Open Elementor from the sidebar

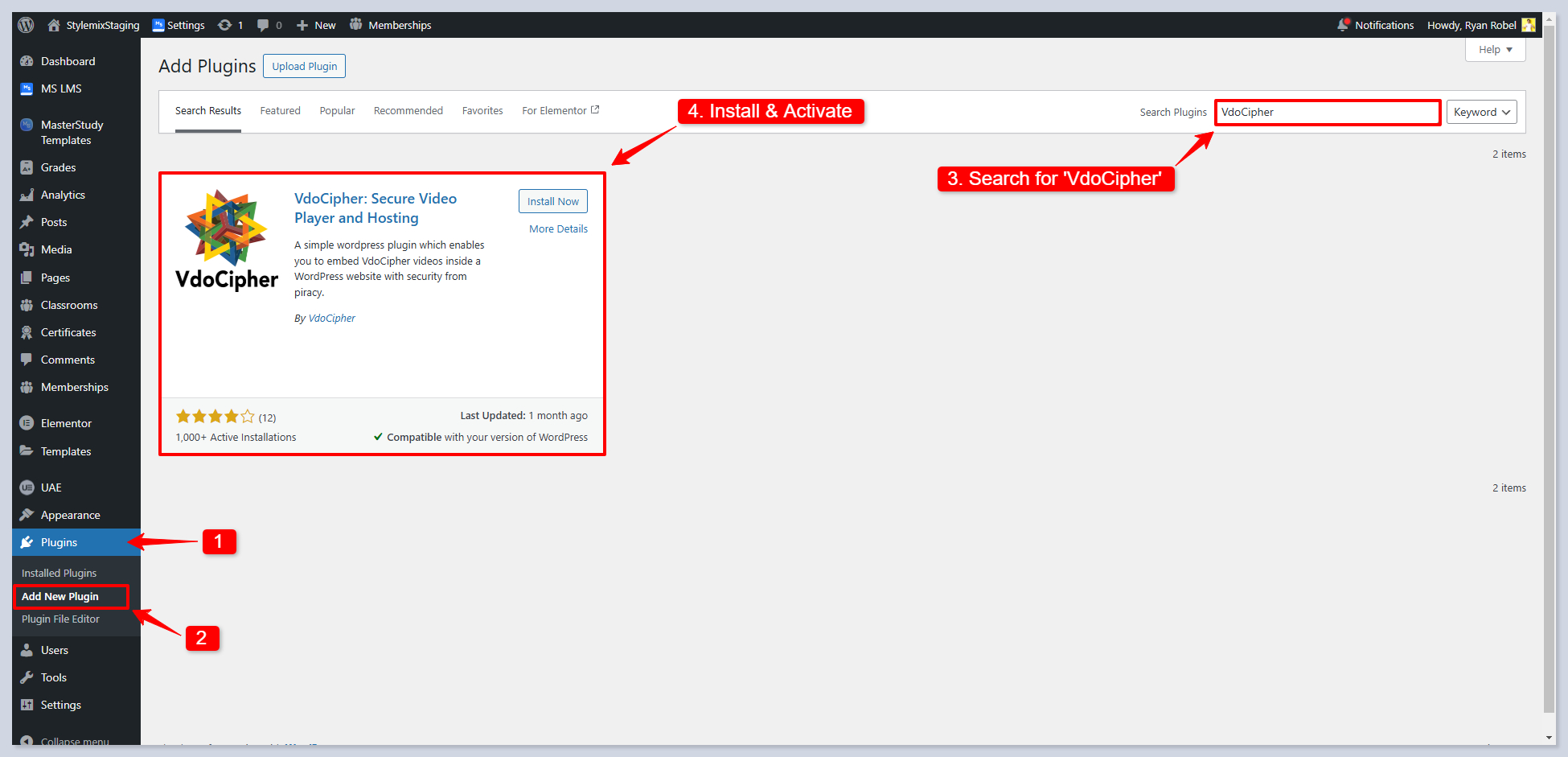pos(66,423)
